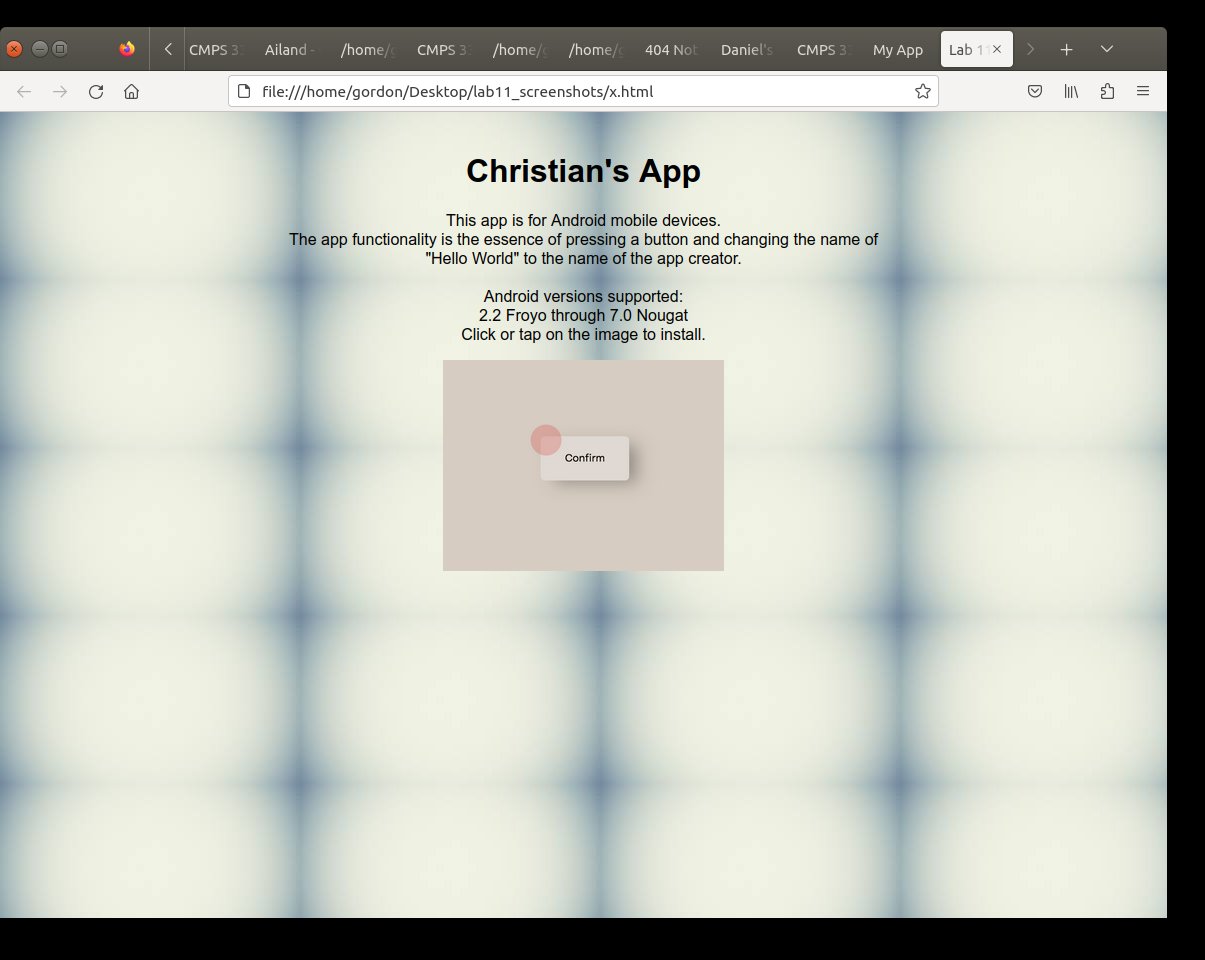Bookmark this page with the star icon
Viewport: 1205px width, 960px height.
click(922, 92)
